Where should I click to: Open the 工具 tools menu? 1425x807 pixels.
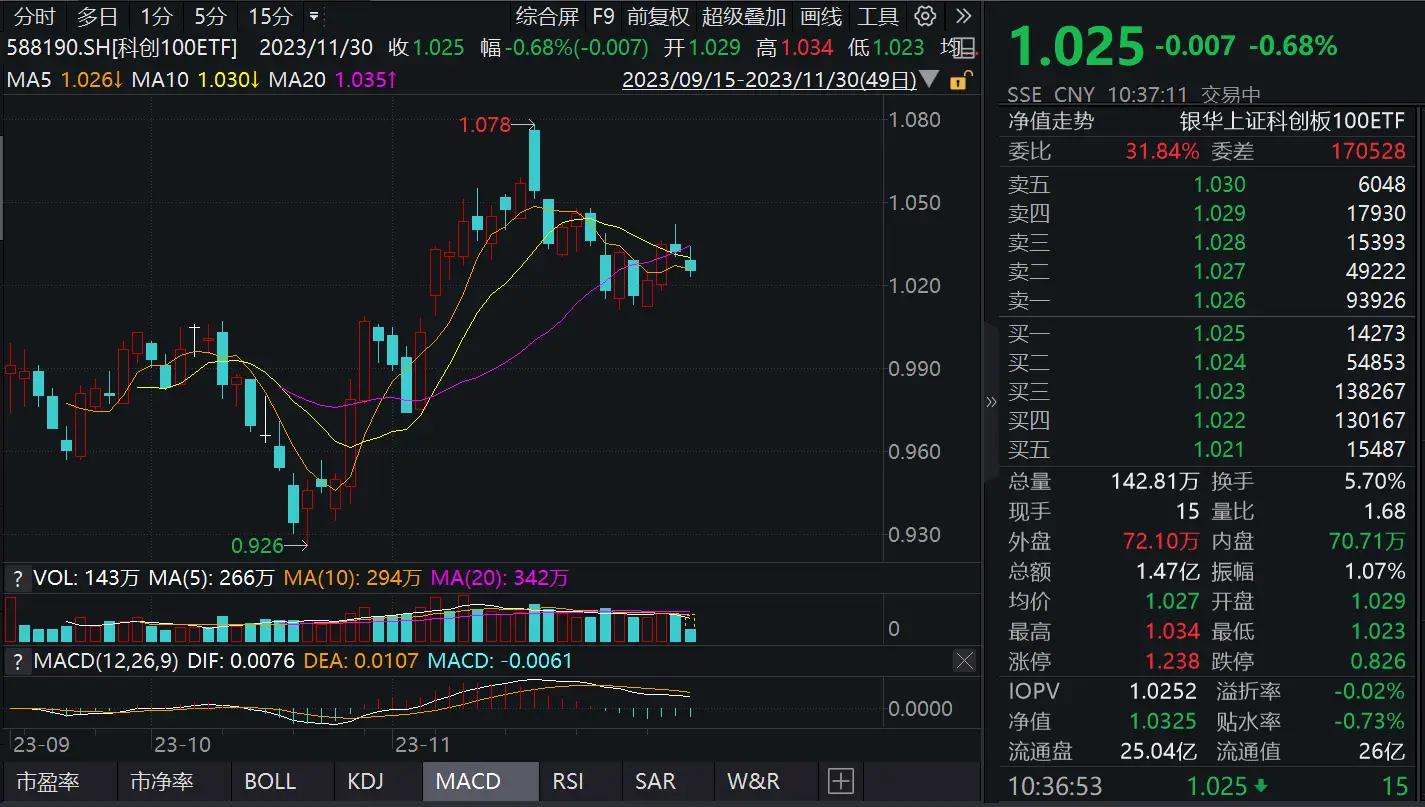pyautogui.click(x=880, y=16)
